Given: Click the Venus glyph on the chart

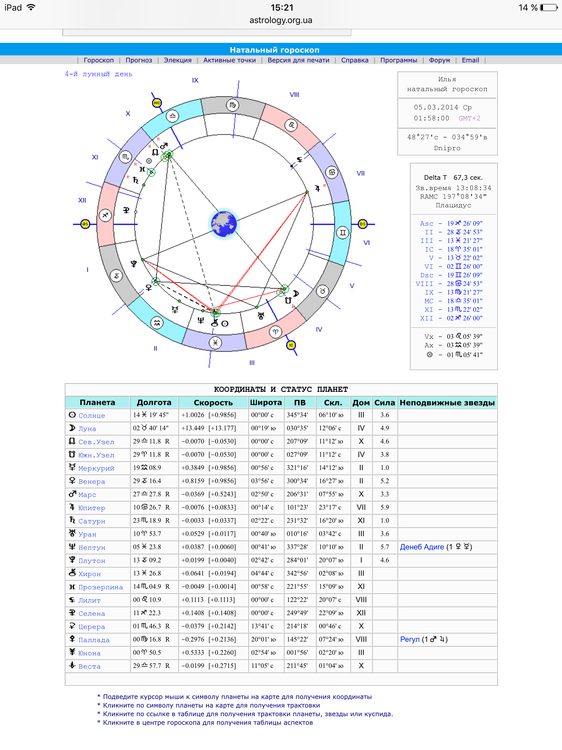Looking at the screenshot, I should 149,287.
